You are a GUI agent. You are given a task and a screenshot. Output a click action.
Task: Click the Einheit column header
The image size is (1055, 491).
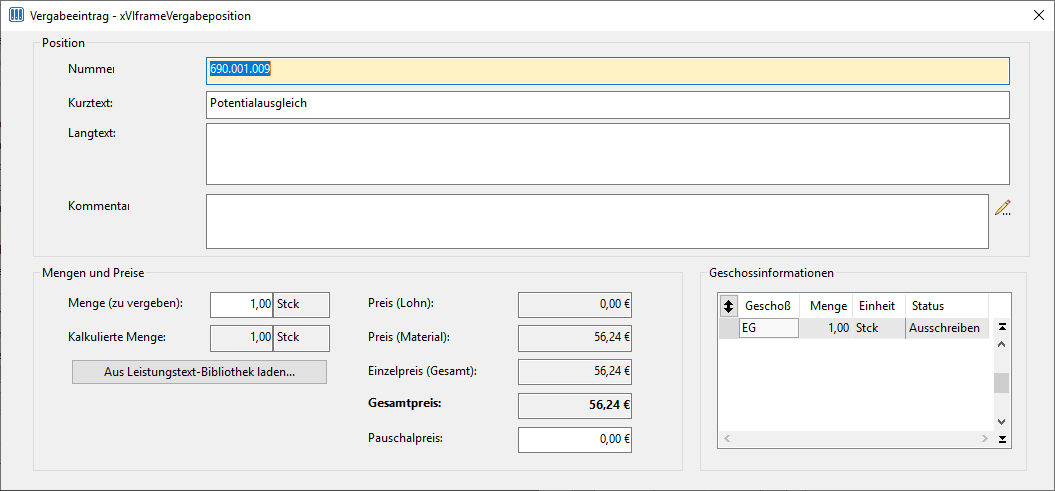(879, 306)
